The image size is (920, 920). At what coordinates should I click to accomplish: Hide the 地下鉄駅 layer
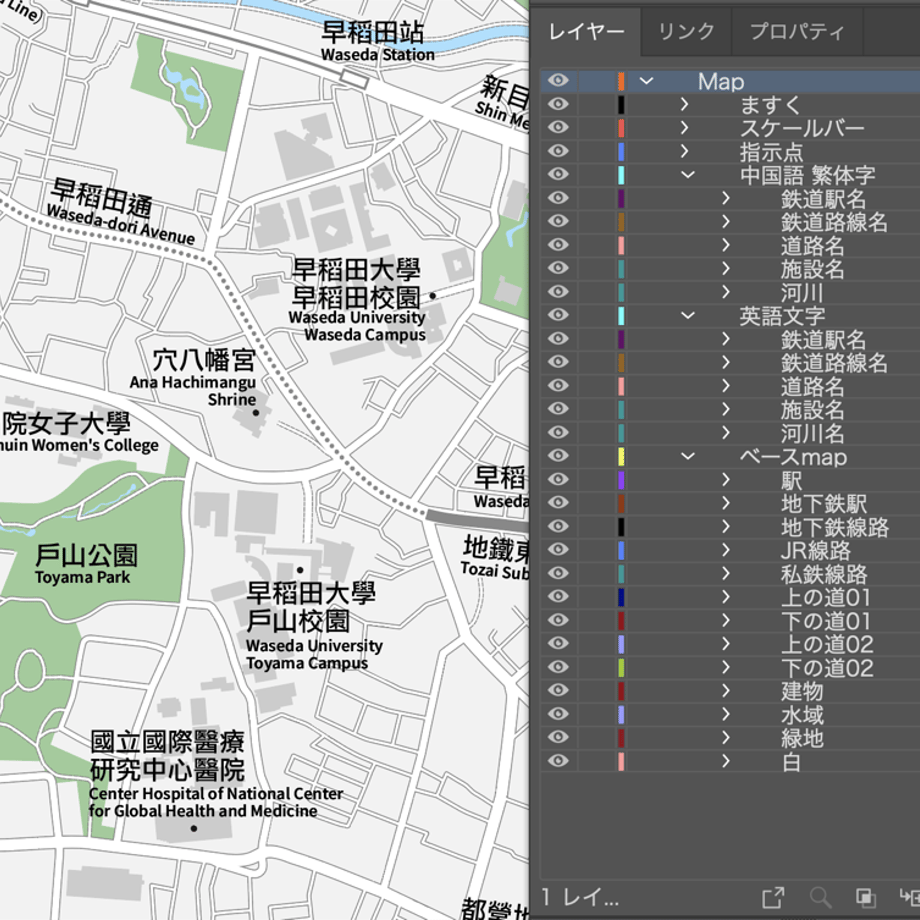click(558, 503)
